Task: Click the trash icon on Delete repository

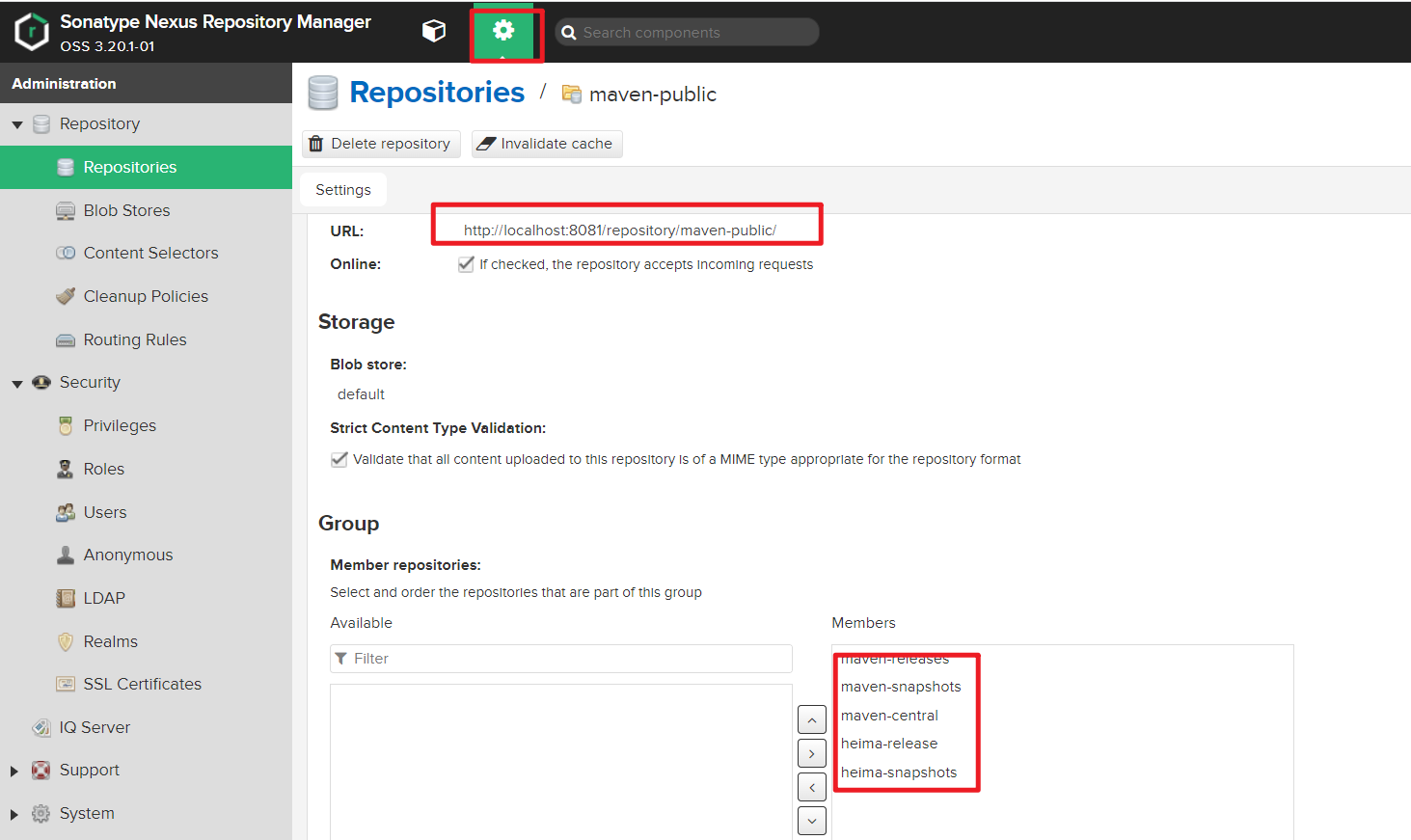Action: click(x=315, y=144)
